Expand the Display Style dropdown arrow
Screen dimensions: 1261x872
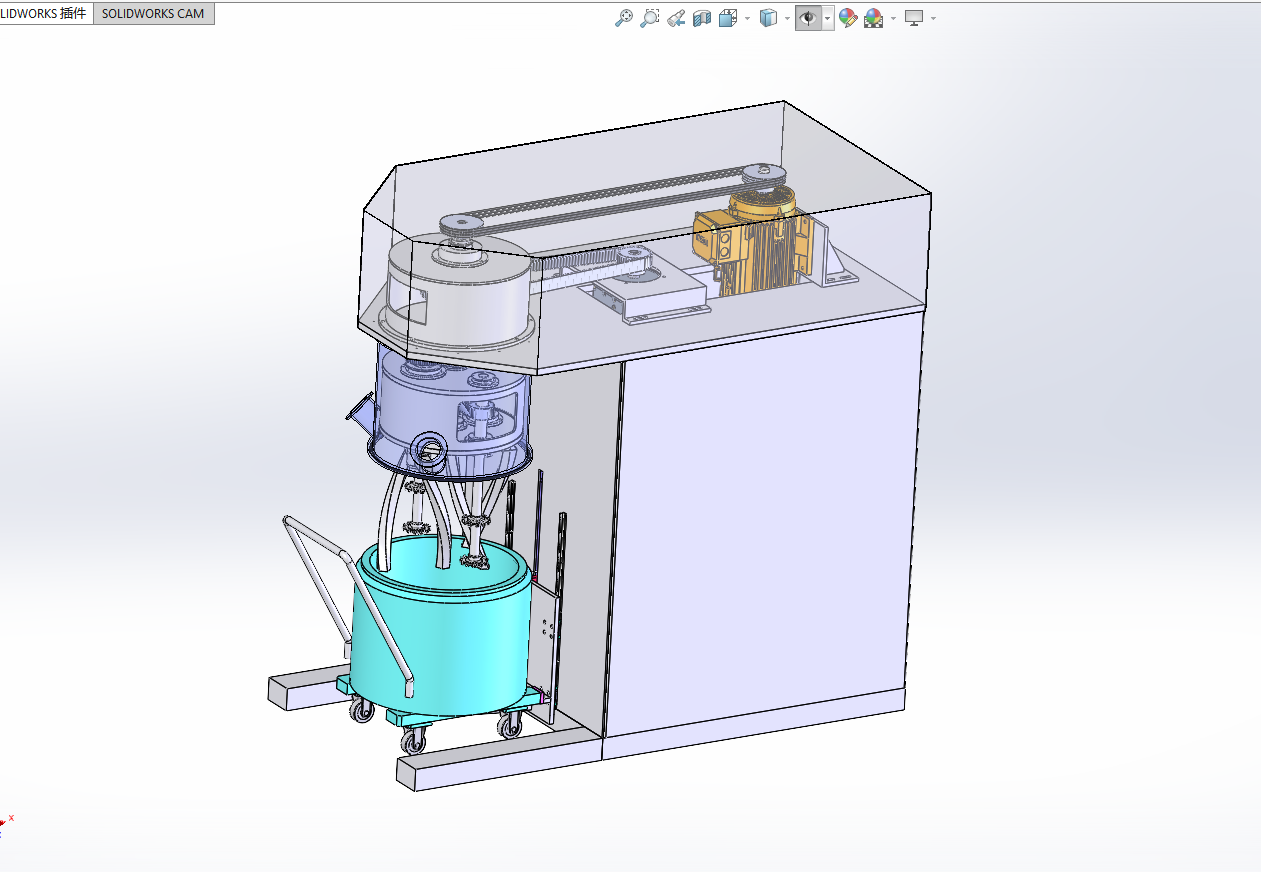tap(787, 18)
